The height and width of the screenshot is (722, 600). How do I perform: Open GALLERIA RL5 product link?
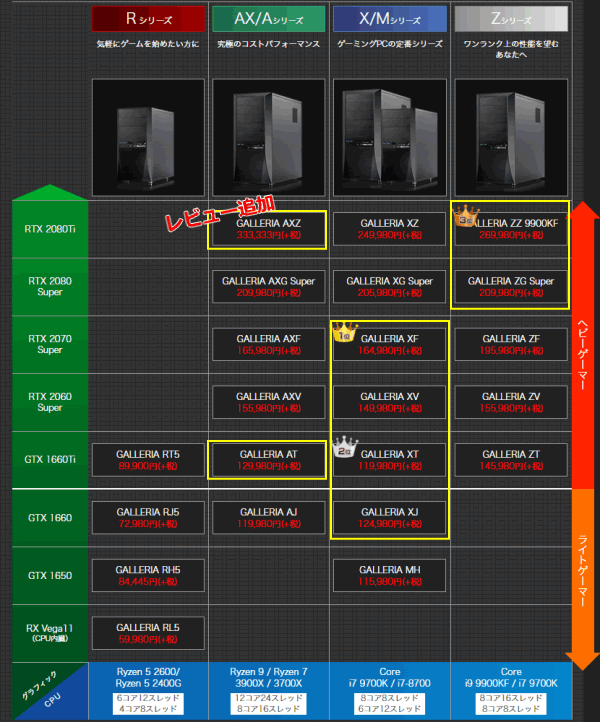[148, 633]
